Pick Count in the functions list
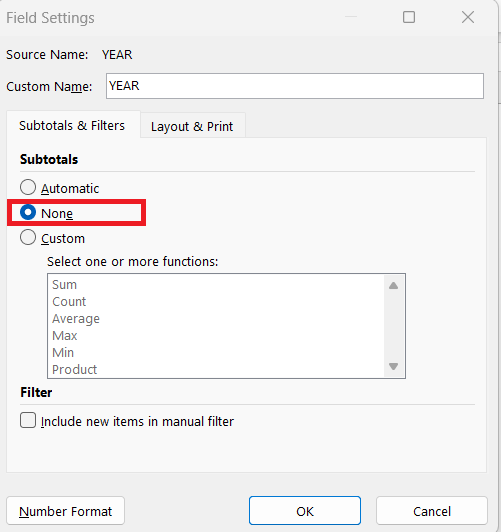Viewport: 501px width, 532px height. point(69,302)
